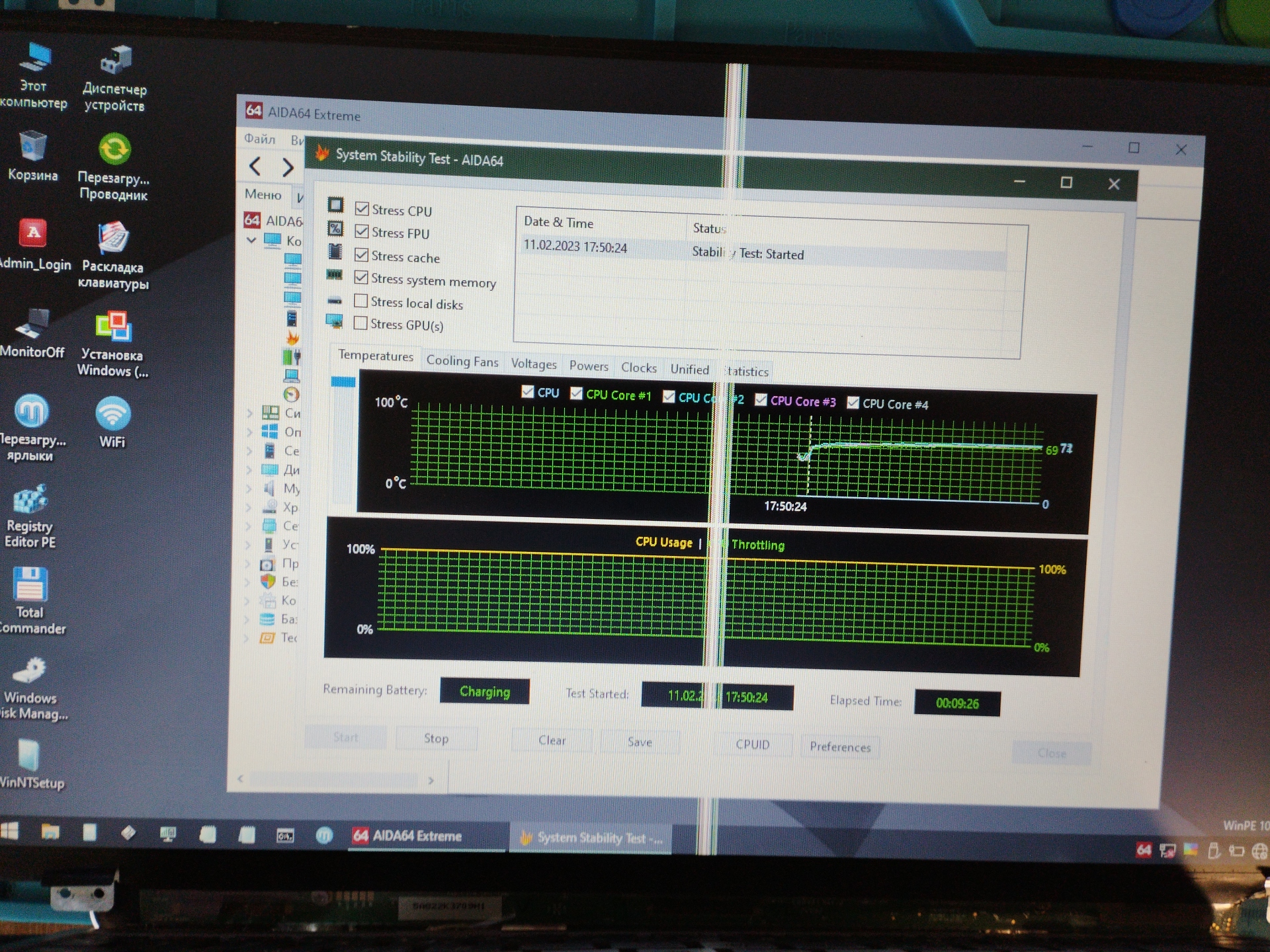Toggle the Stress CPU checkbox
The height and width of the screenshot is (952, 1270).
tap(362, 209)
